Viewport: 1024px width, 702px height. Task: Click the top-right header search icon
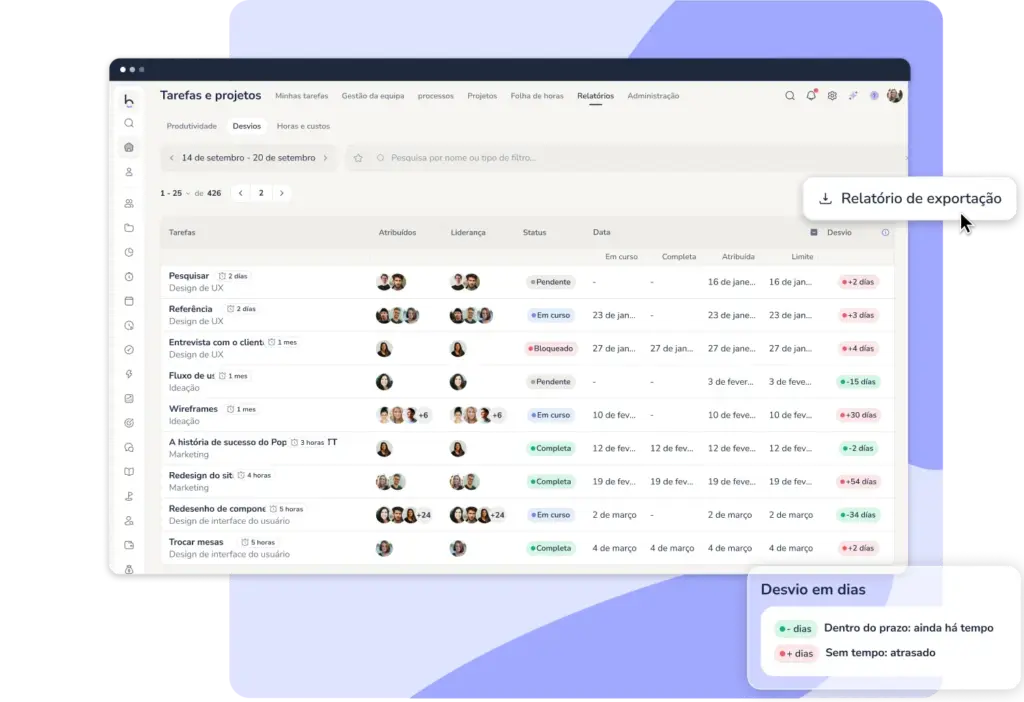(x=790, y=96)
